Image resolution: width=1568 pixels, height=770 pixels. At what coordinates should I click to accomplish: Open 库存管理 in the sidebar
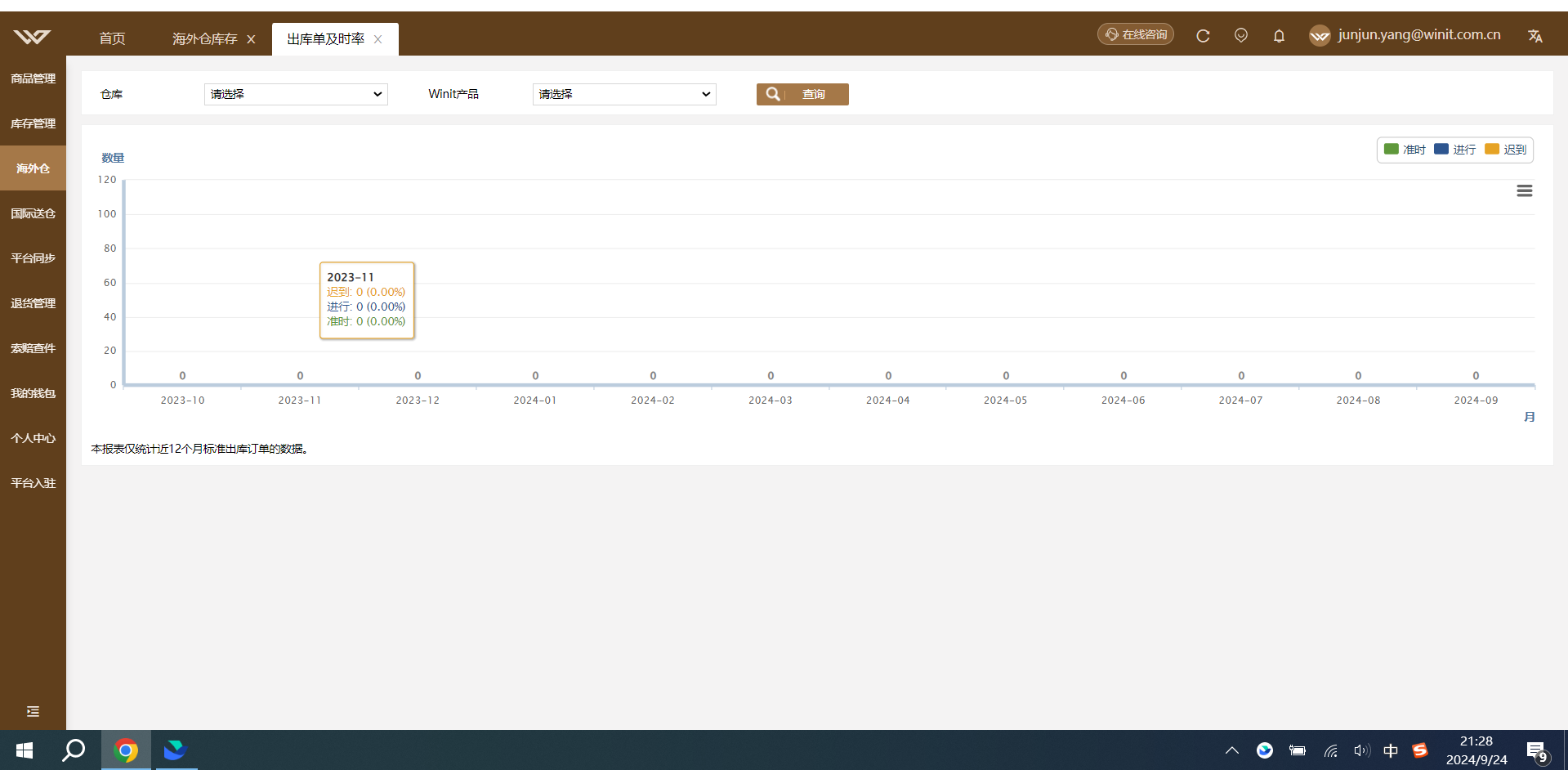[x=33, y=123]
